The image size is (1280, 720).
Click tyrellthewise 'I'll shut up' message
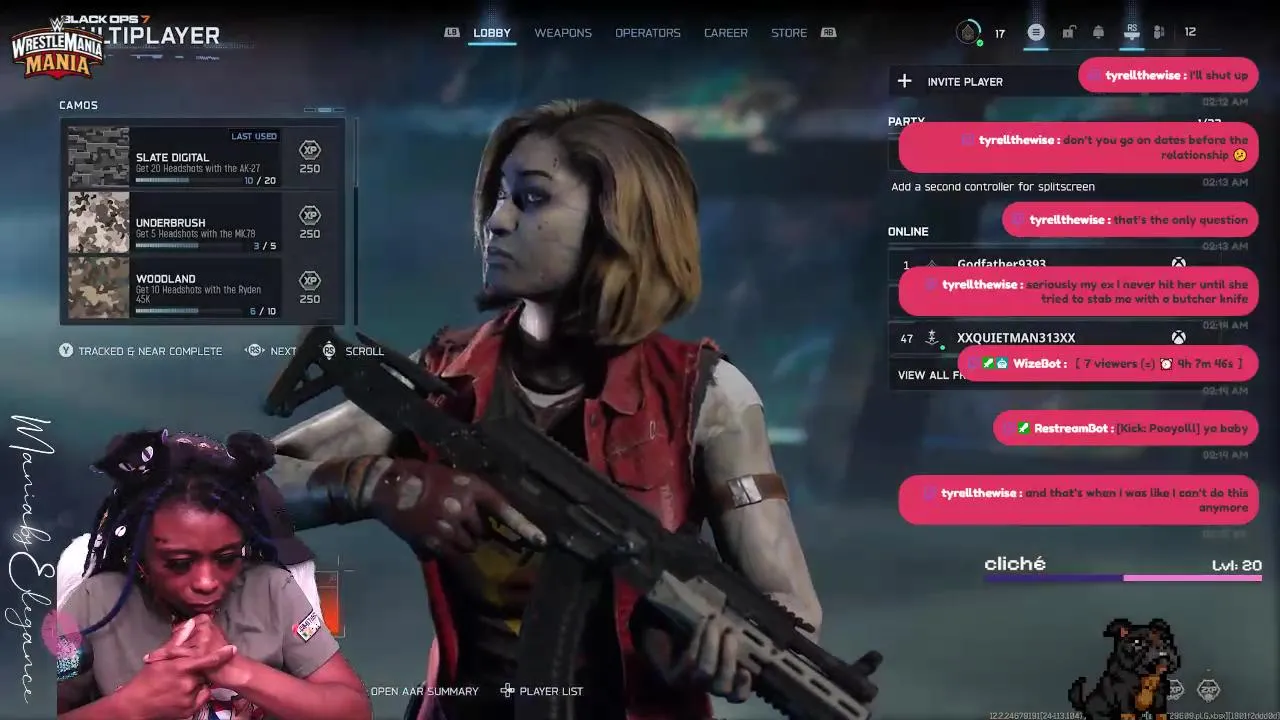click(1168, 75)
